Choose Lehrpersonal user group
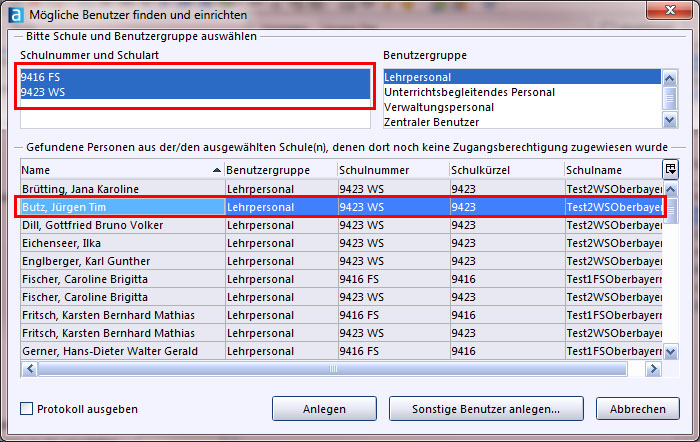700x442 pixels. click(522, 77)
